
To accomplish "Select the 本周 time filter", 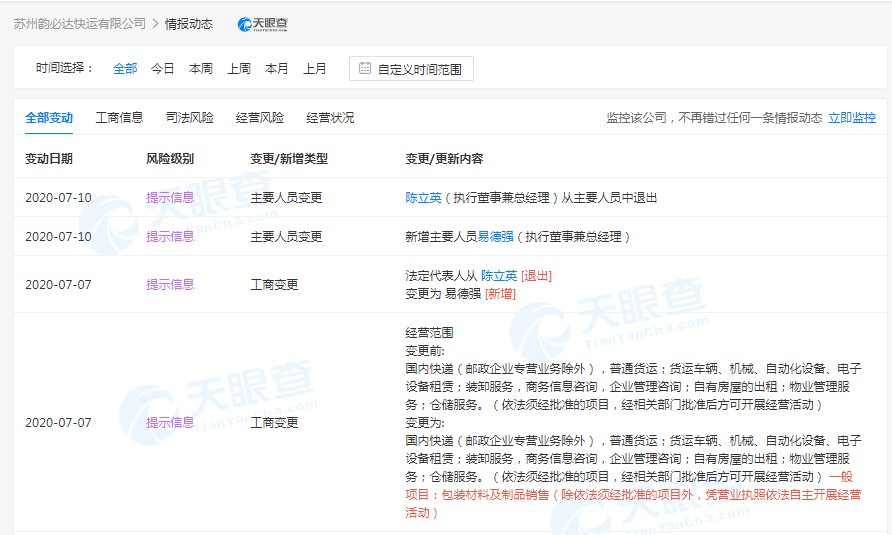I will tap(201, 69).
